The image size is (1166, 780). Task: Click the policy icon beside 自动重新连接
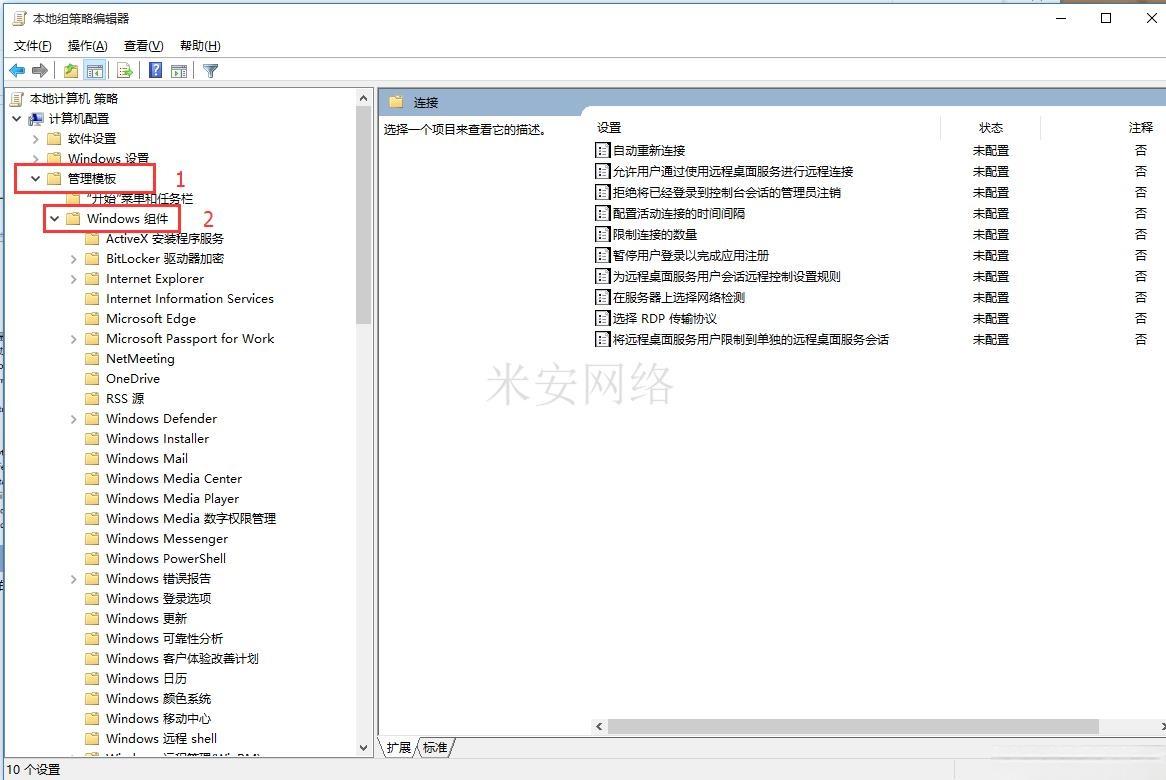pyautogui.click(x=602, y=150)
